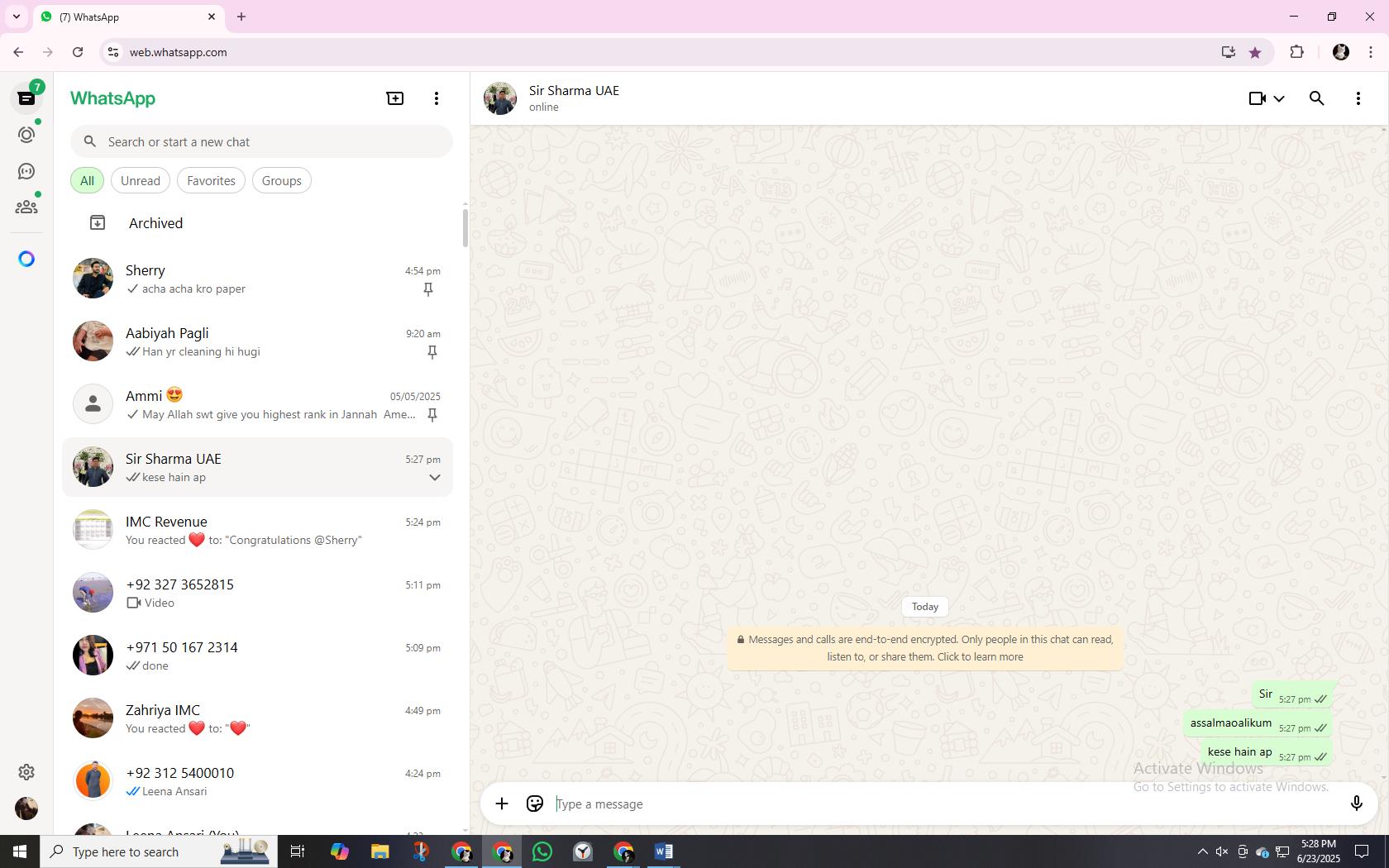The image size is (1389, 868).
Task: Search within the Sir Sharma UAE conversation
Action: 1317,98
